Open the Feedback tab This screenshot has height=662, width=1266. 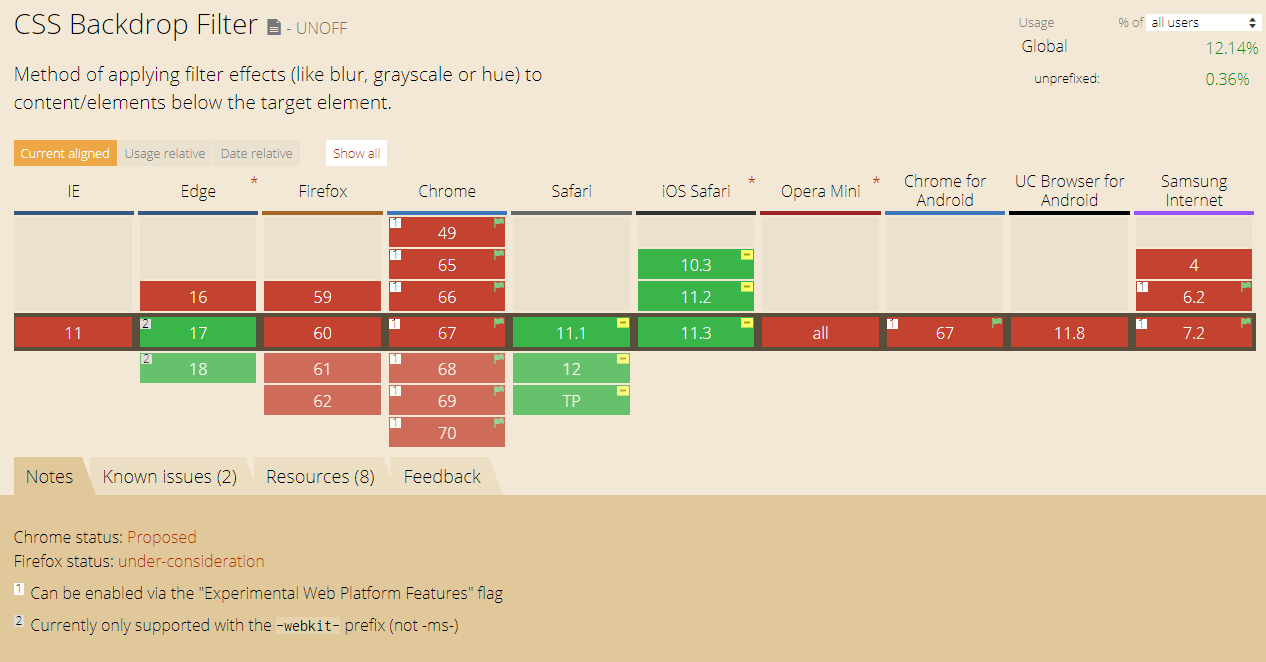(x=442, y=477)
